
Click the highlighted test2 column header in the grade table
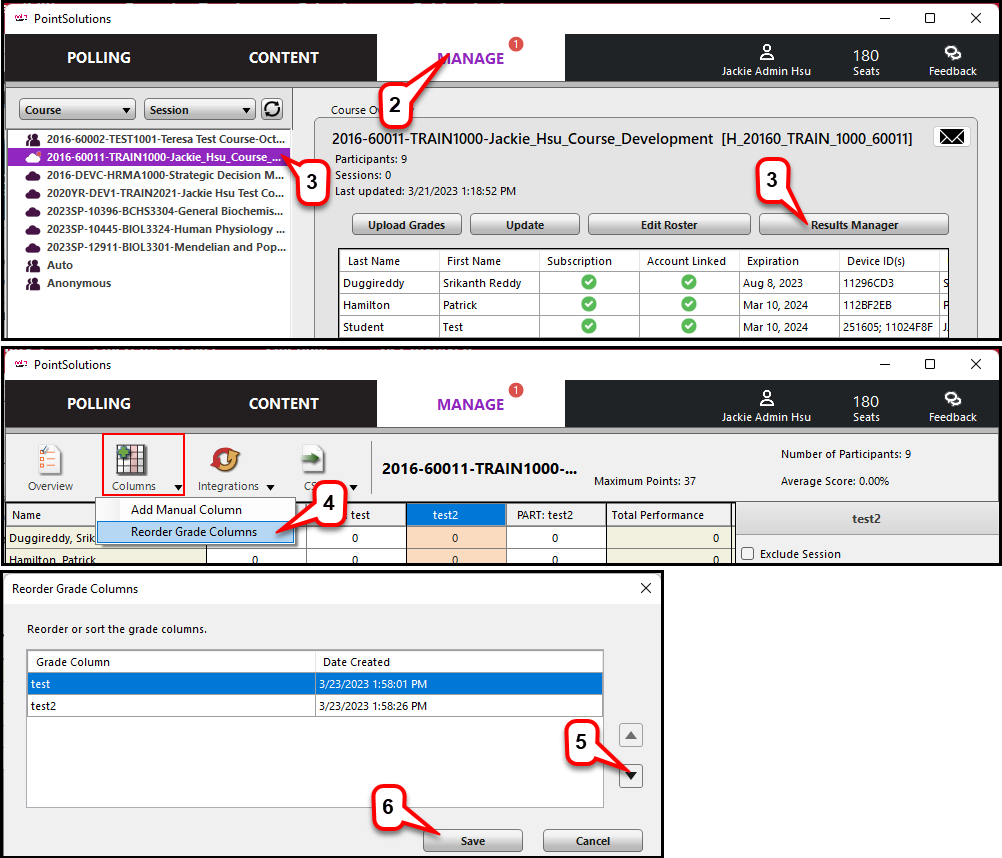pos(456,515)
